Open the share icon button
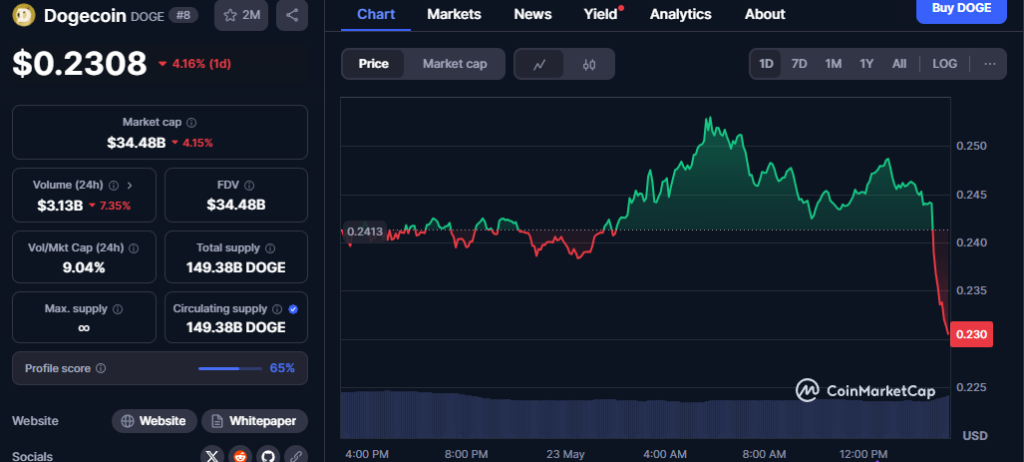This screenshot has width=1024, height=462. [x=292, y=15]
